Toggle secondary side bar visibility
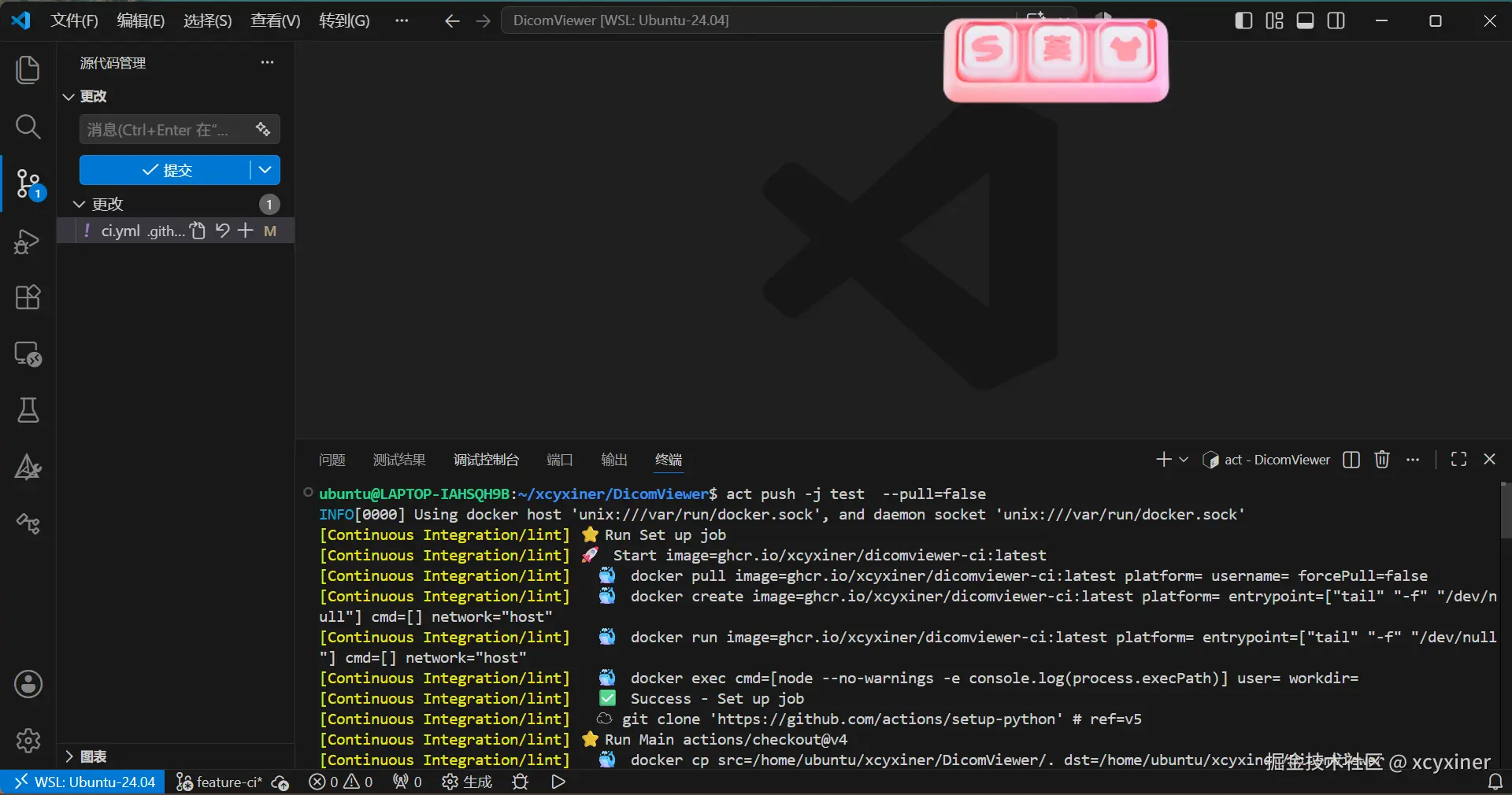1512x795 pixels. [1336, 21]
